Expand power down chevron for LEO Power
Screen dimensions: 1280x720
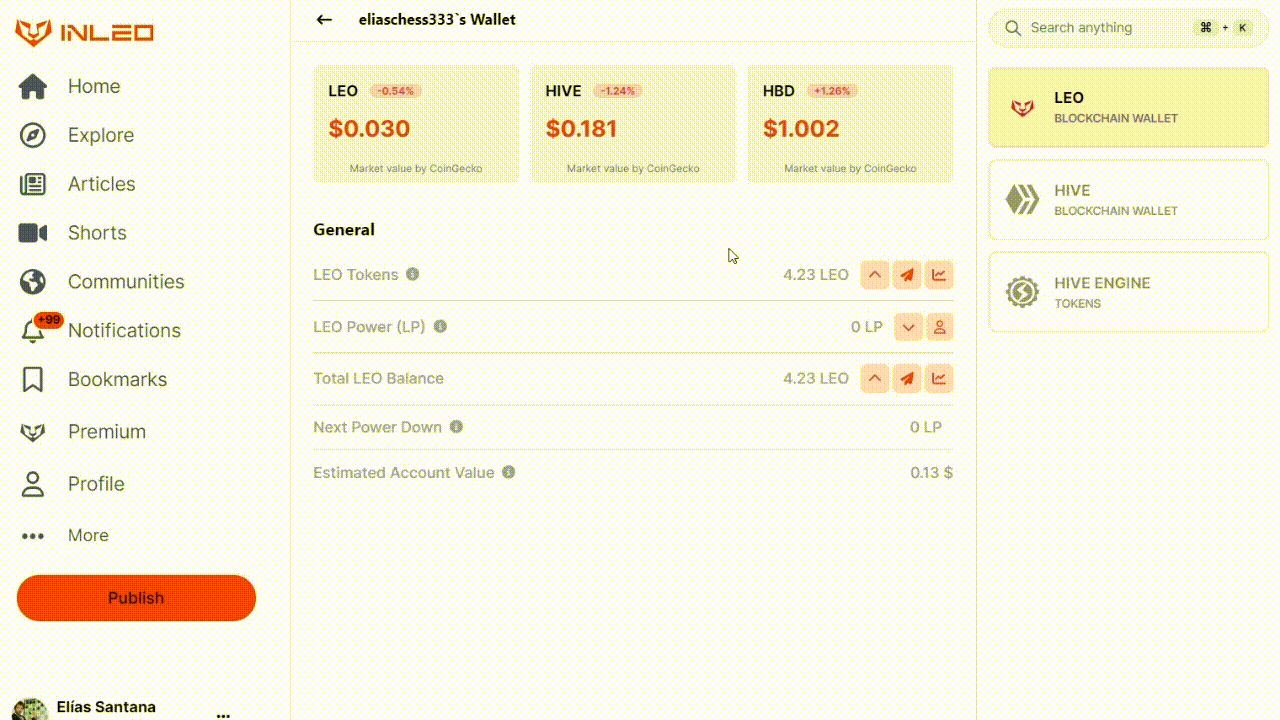pos(908,327)
